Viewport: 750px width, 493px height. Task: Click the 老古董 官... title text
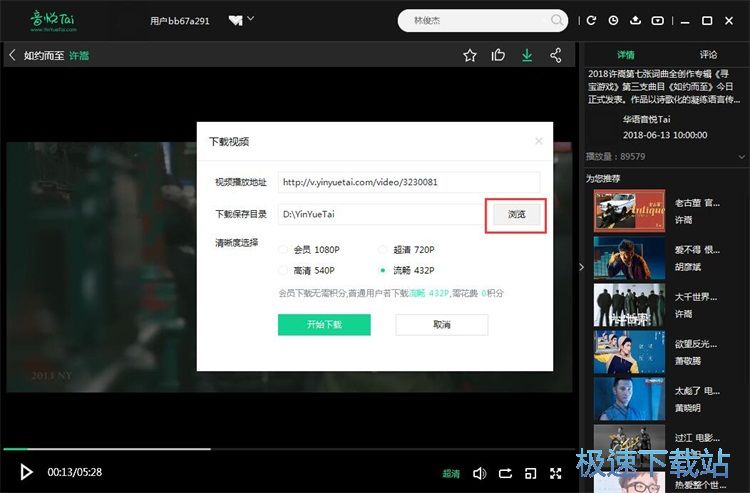[x=697, y=203]
